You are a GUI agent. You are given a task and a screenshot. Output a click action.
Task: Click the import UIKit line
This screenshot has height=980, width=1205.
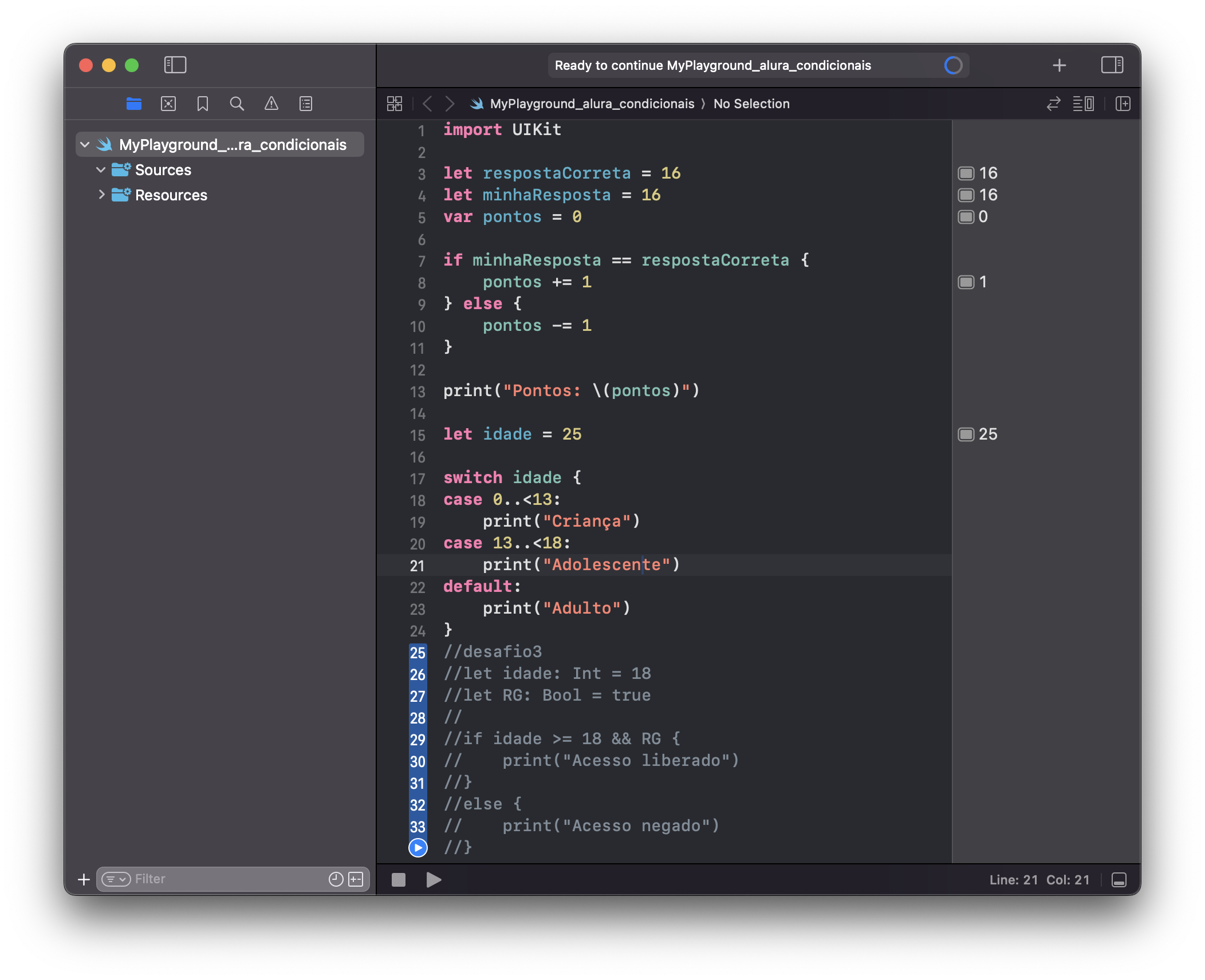[x=502, y=129]
